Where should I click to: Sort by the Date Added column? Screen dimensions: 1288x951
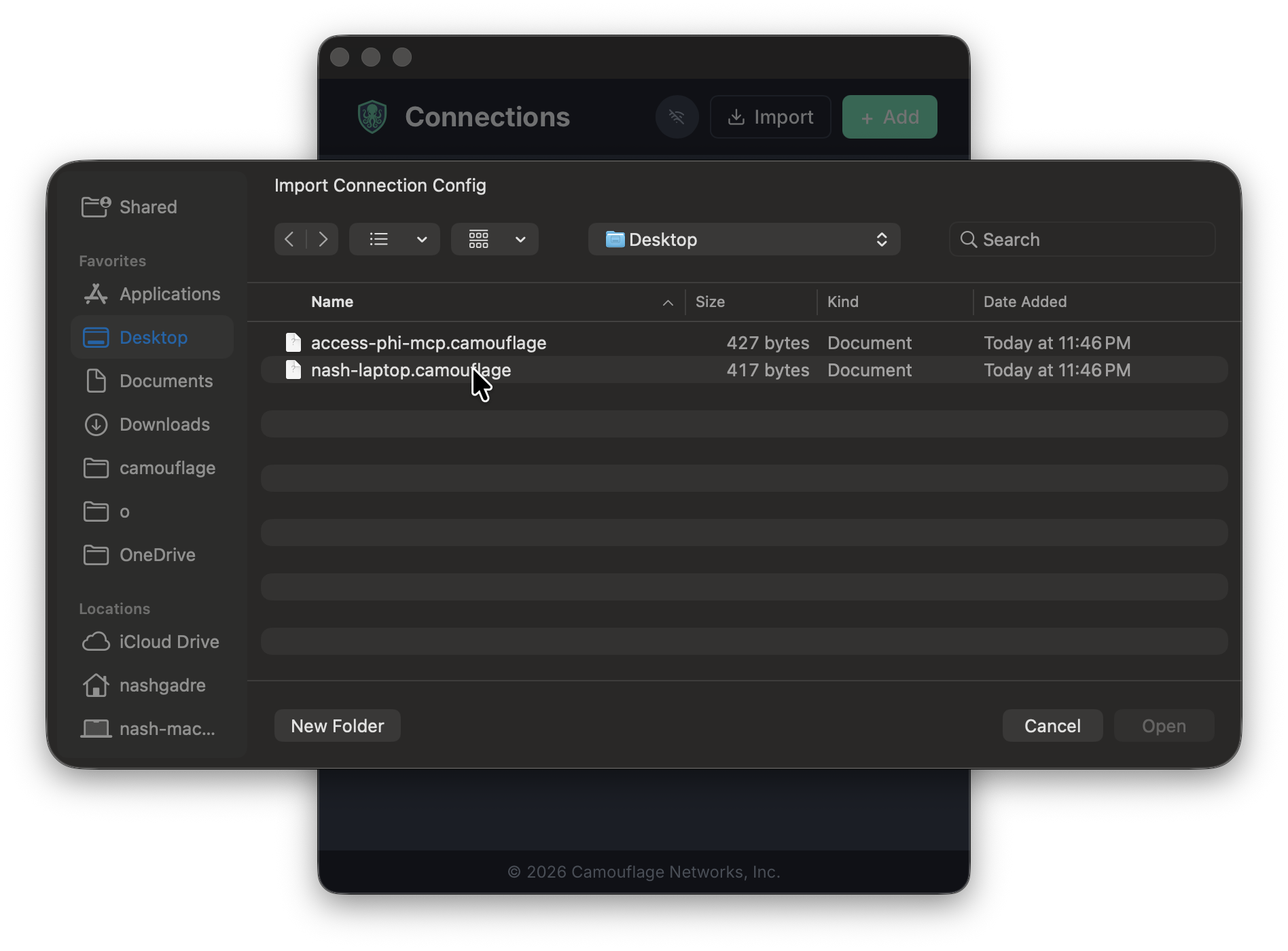1025,302
